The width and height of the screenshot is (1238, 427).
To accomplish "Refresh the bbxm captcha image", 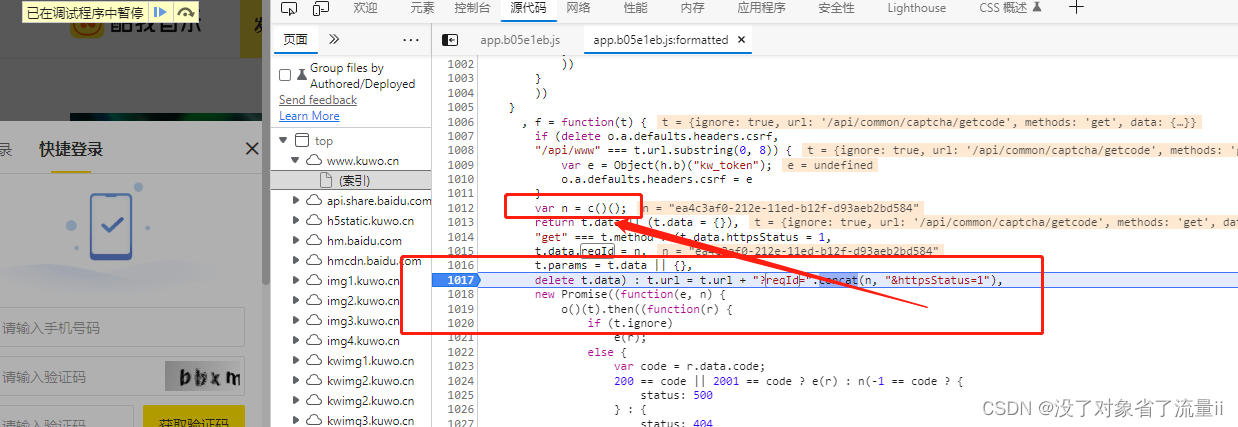I will click(x=205, y=377).
